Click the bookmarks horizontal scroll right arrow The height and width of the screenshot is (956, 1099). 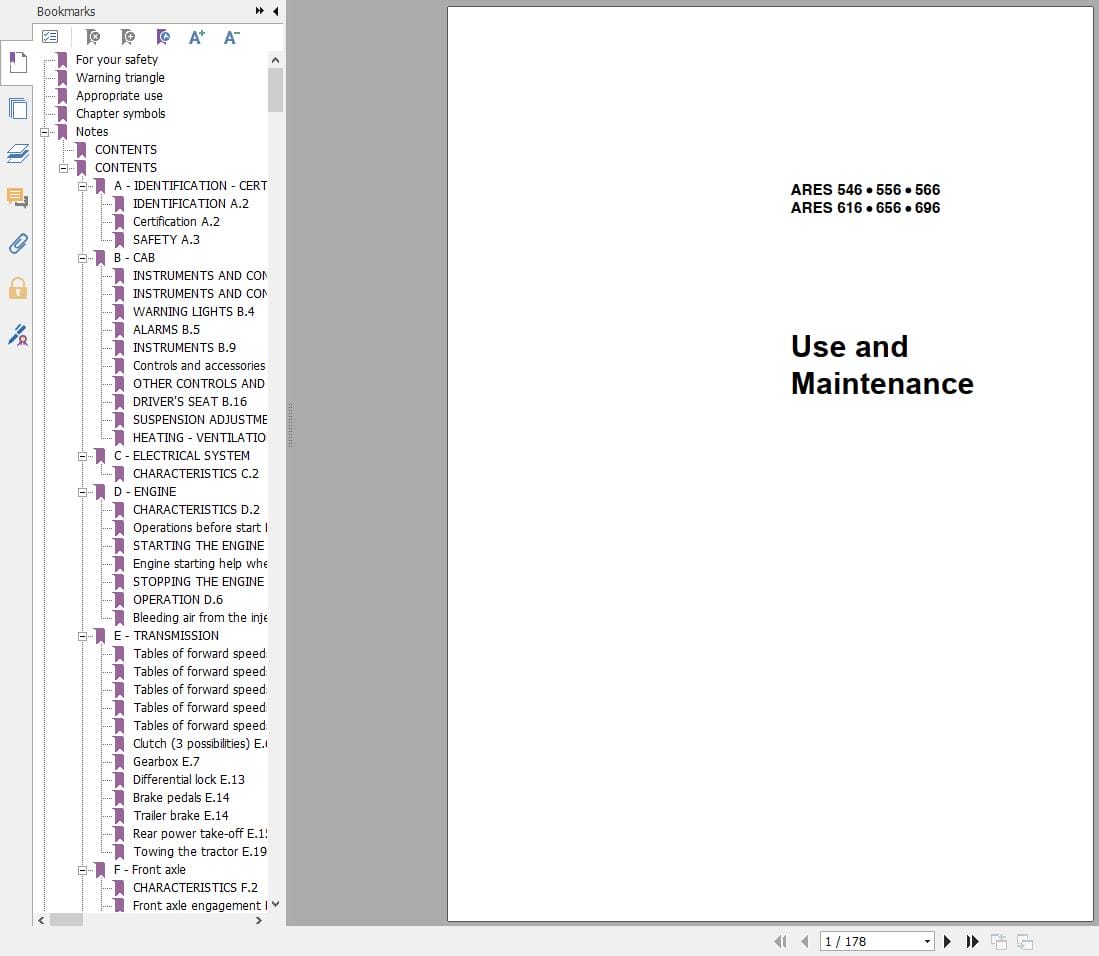coord(259,920)
